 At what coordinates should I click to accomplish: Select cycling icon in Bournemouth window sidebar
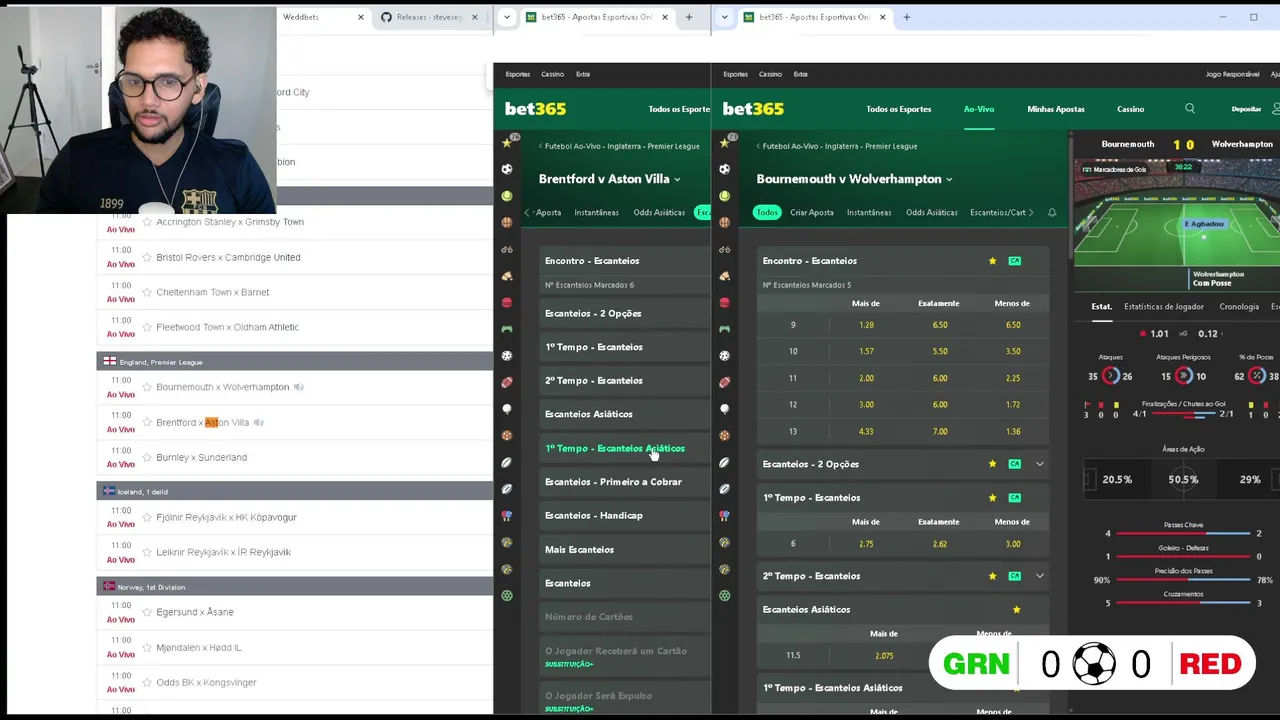coord(724,249)
